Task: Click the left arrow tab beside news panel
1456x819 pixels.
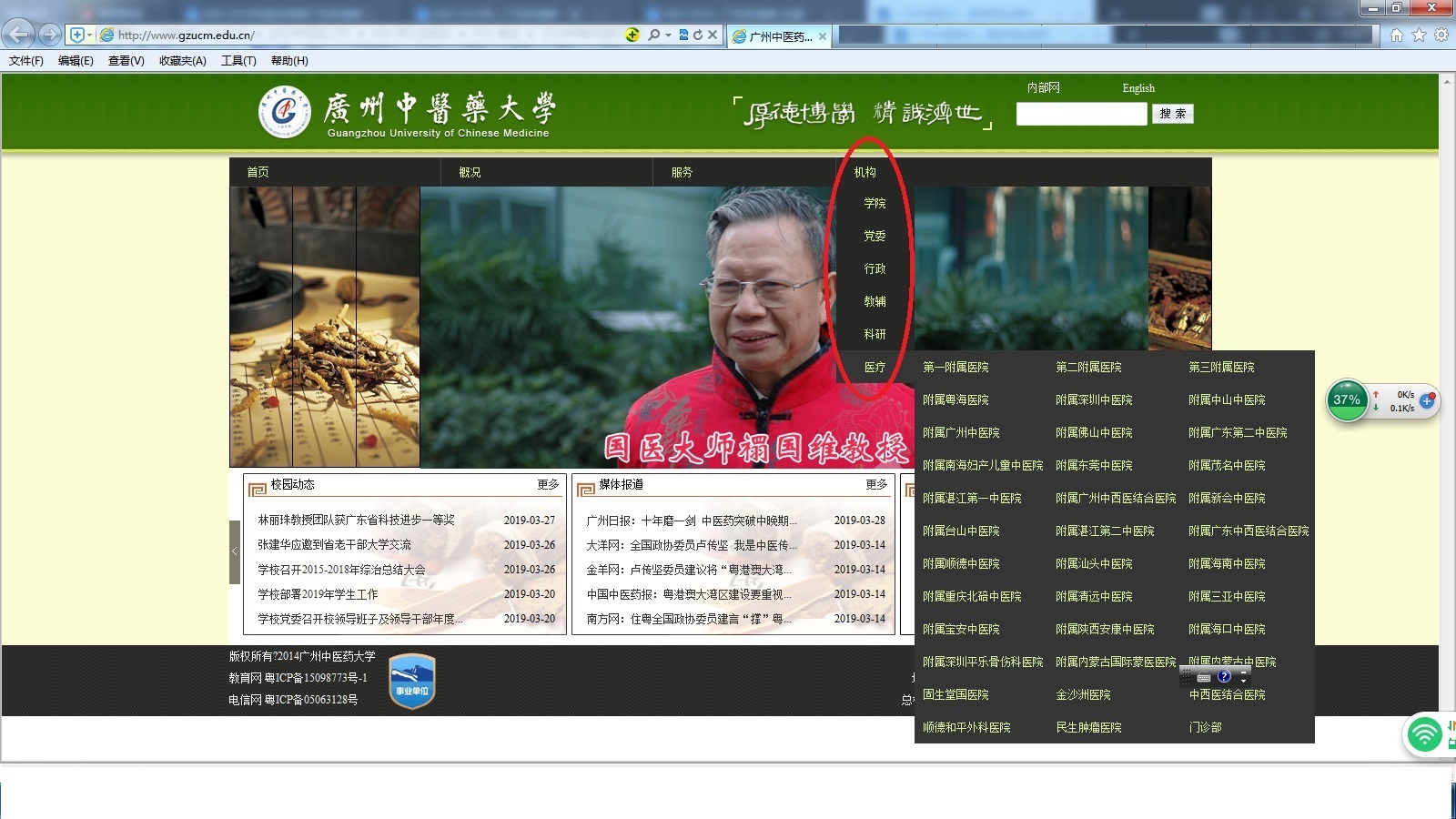Action: click(x=235, y=551)
